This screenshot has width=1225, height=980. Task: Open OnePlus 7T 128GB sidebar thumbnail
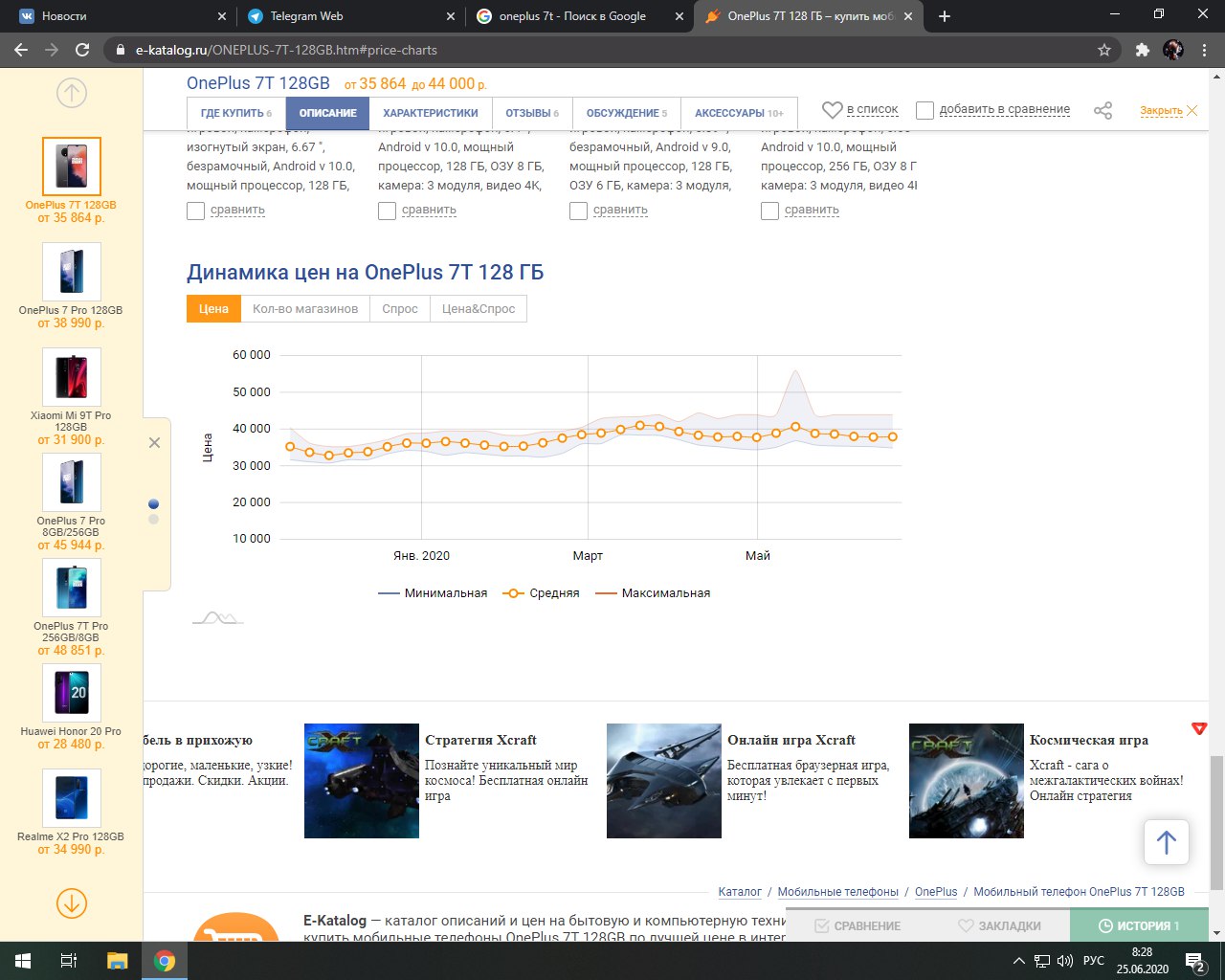71,167
